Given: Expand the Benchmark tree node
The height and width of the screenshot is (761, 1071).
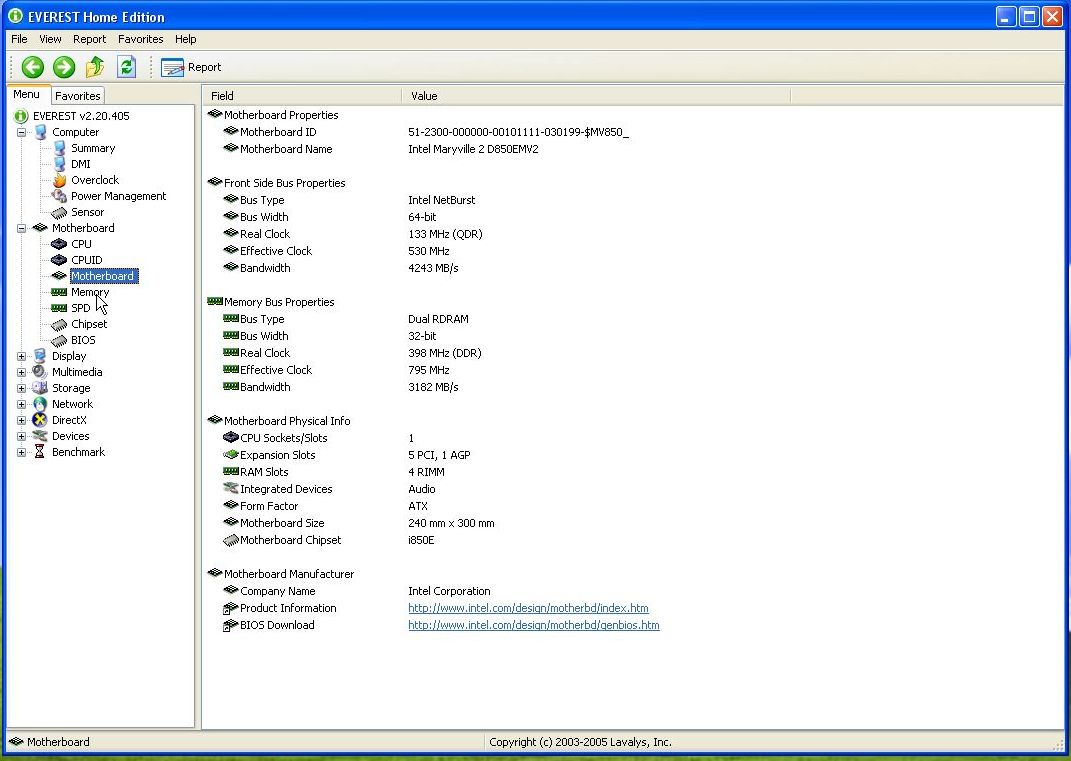Looking at the screenshot, I should 22,452.
